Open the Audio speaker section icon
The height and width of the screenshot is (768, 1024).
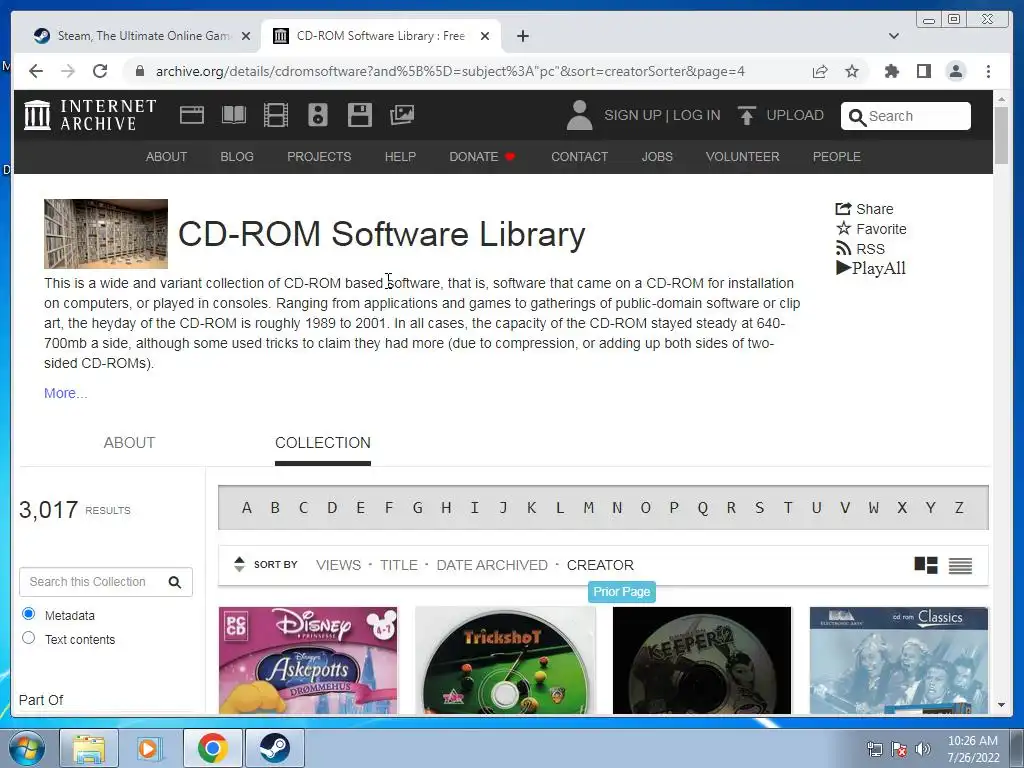318,115
